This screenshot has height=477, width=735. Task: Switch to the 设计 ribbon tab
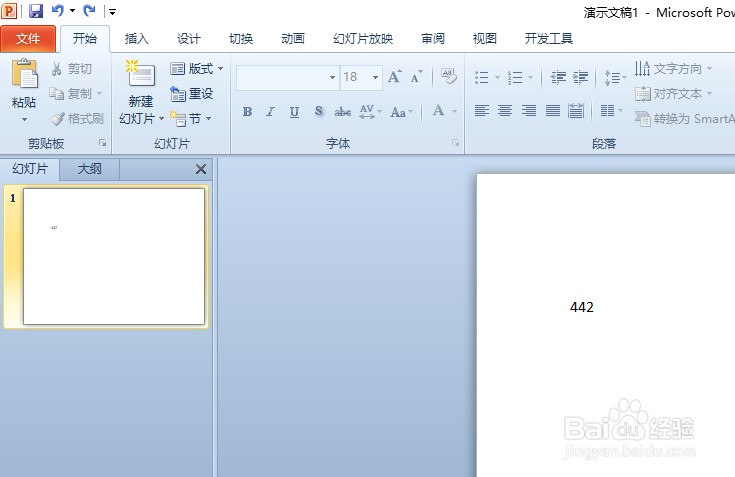point(188,38)
